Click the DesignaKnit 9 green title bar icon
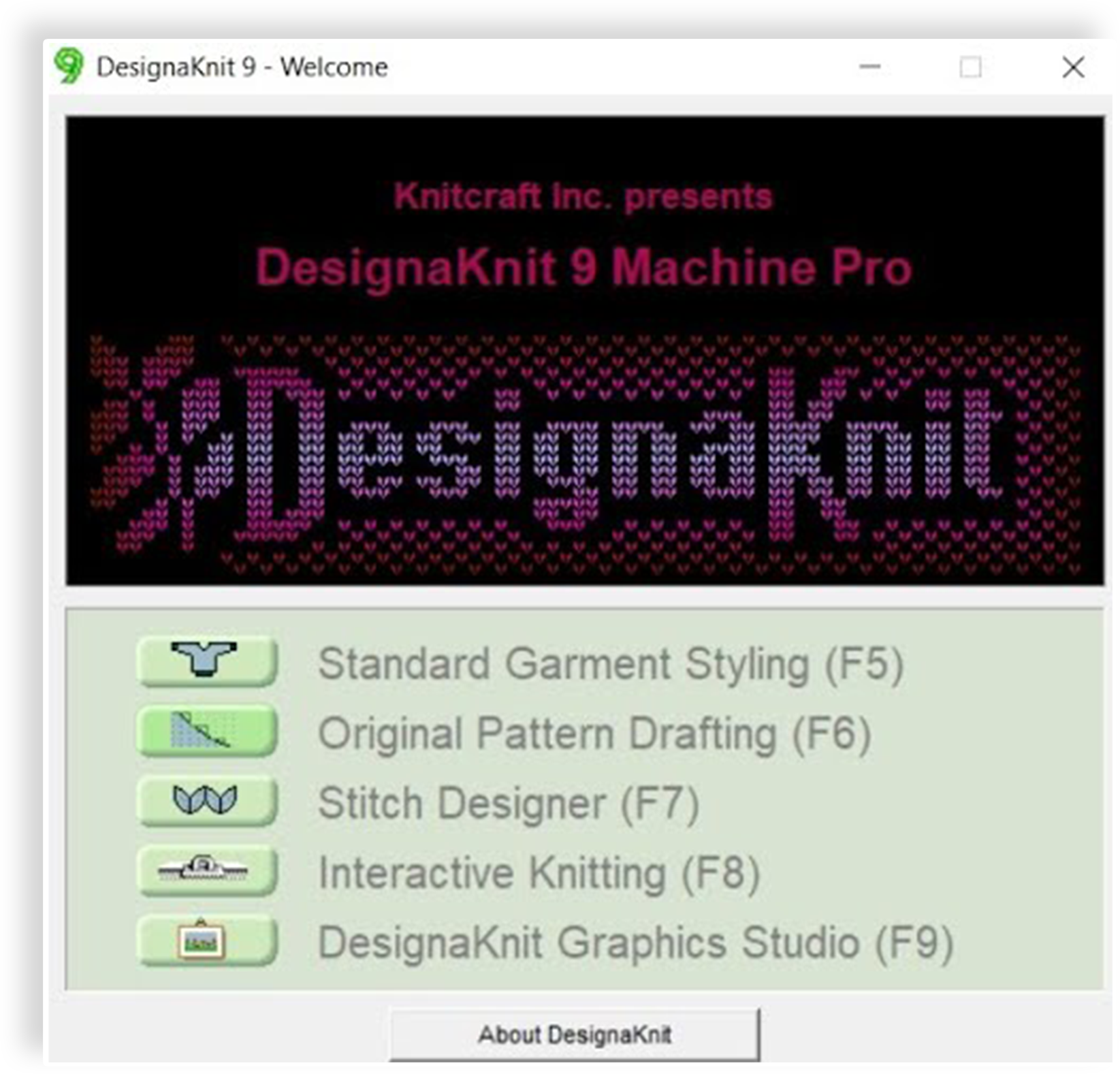The image size is (1120, 1074). (69, 66)
